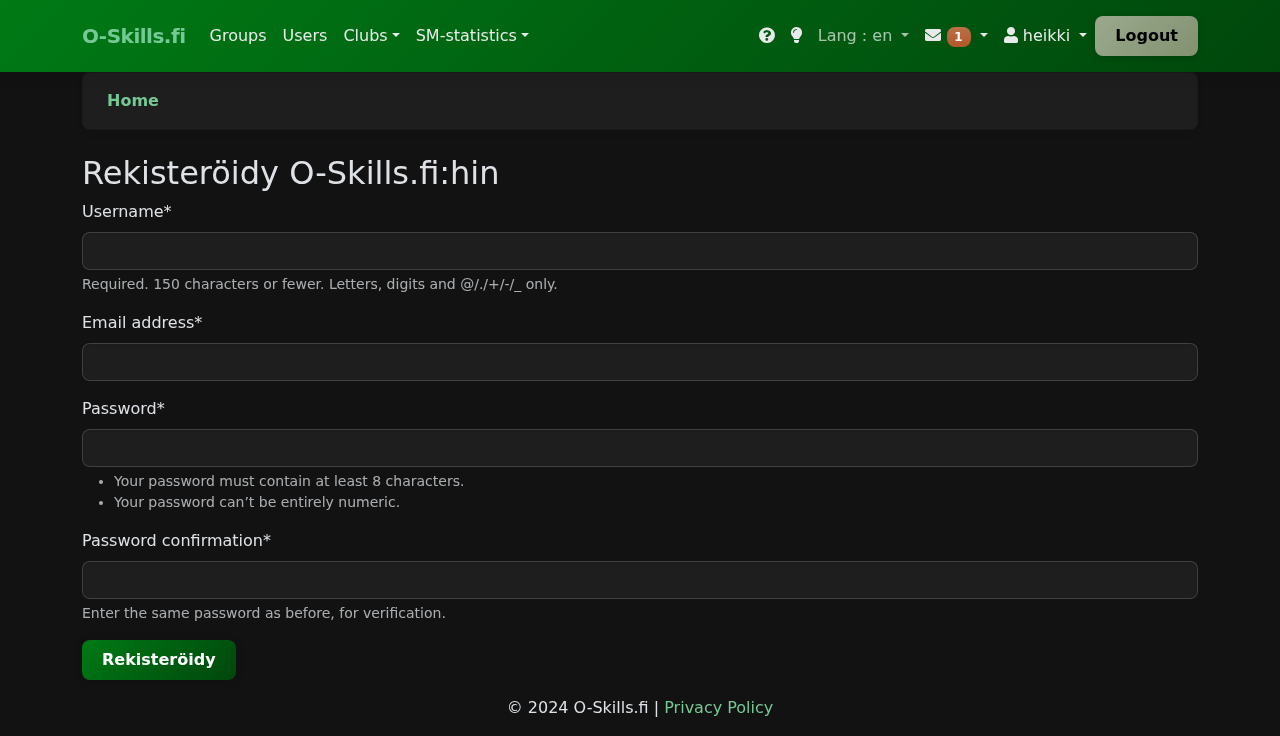Open messages via the envelope icon
The image size is (1280, 736).
[933, 36]
